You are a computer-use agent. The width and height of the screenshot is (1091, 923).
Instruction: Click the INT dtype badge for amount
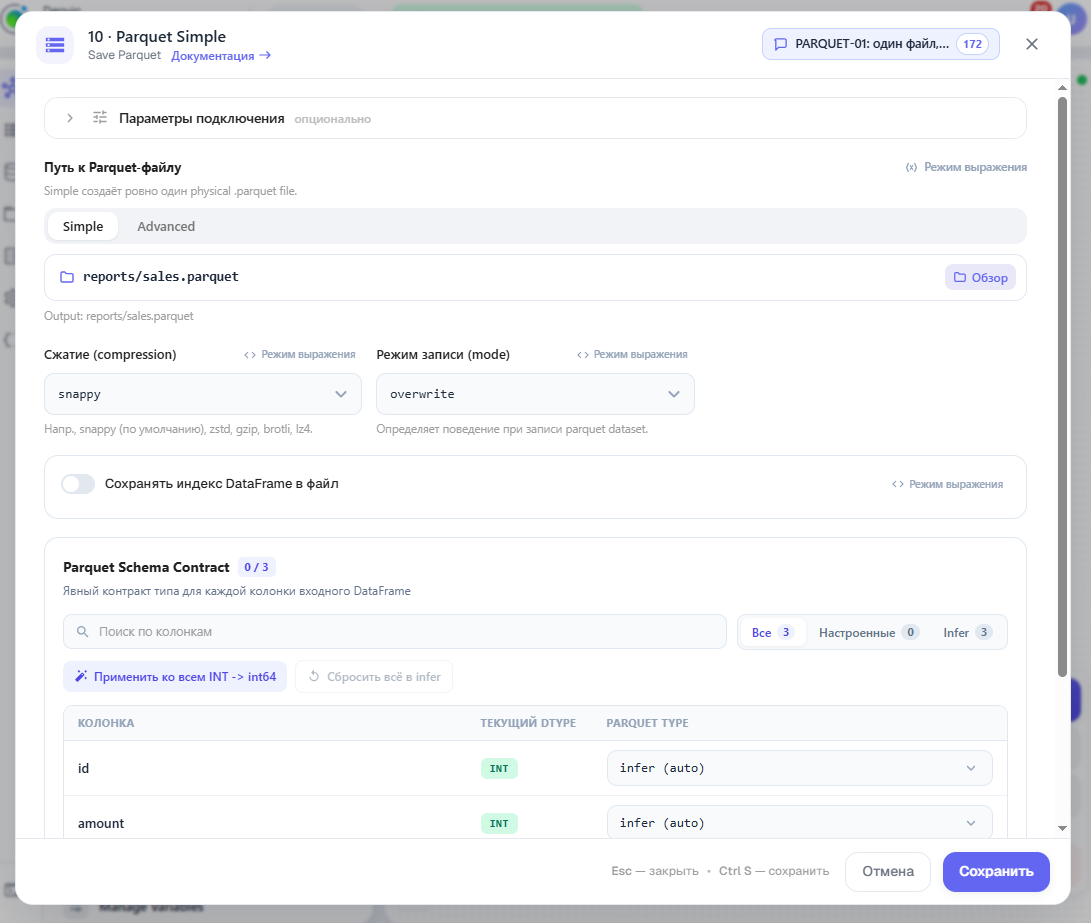pos(499,824)
